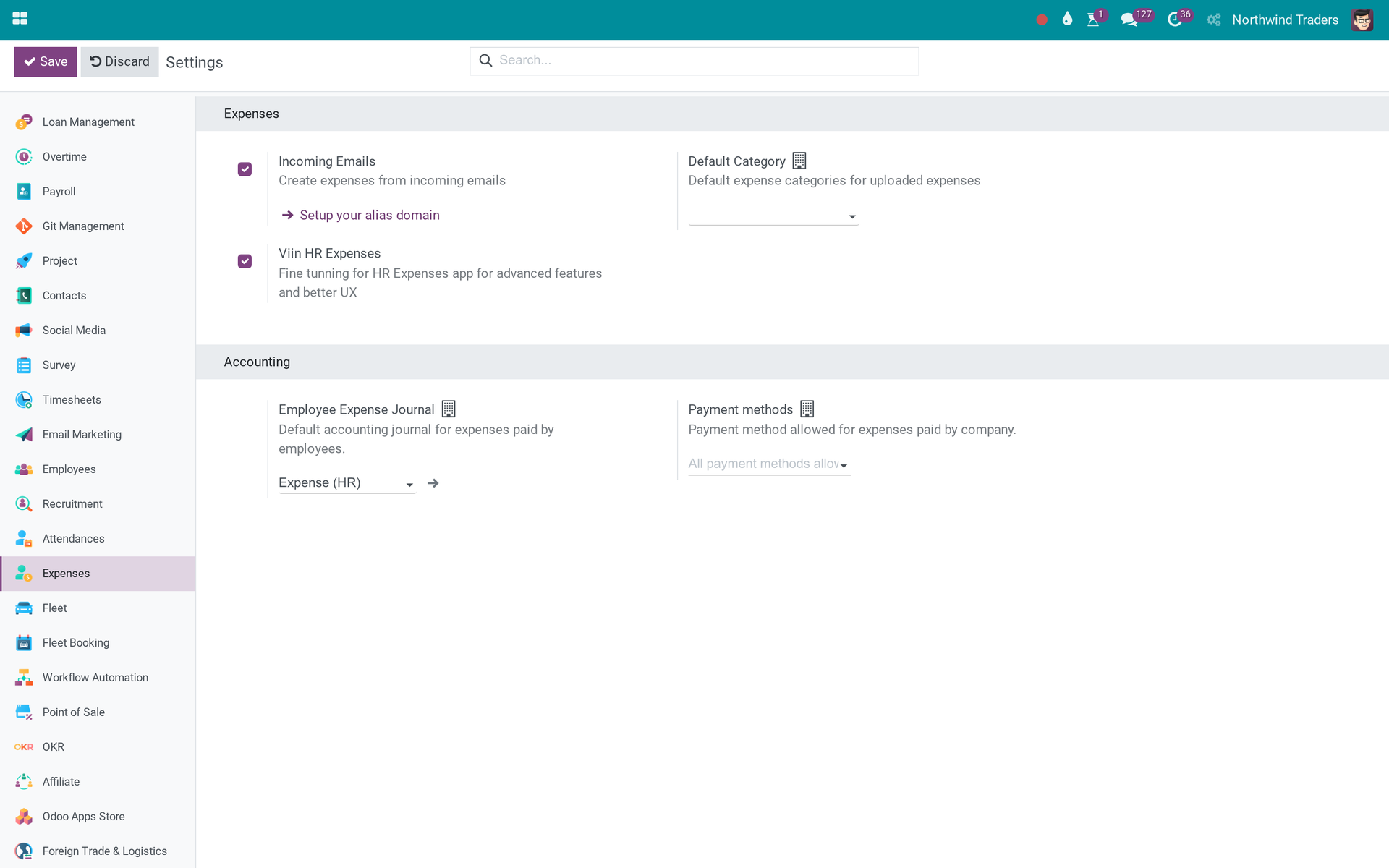Screen dimensions: 1389x868
Task: Uncheck the Incoming Emails checkbox
Action: pos(245,169)
